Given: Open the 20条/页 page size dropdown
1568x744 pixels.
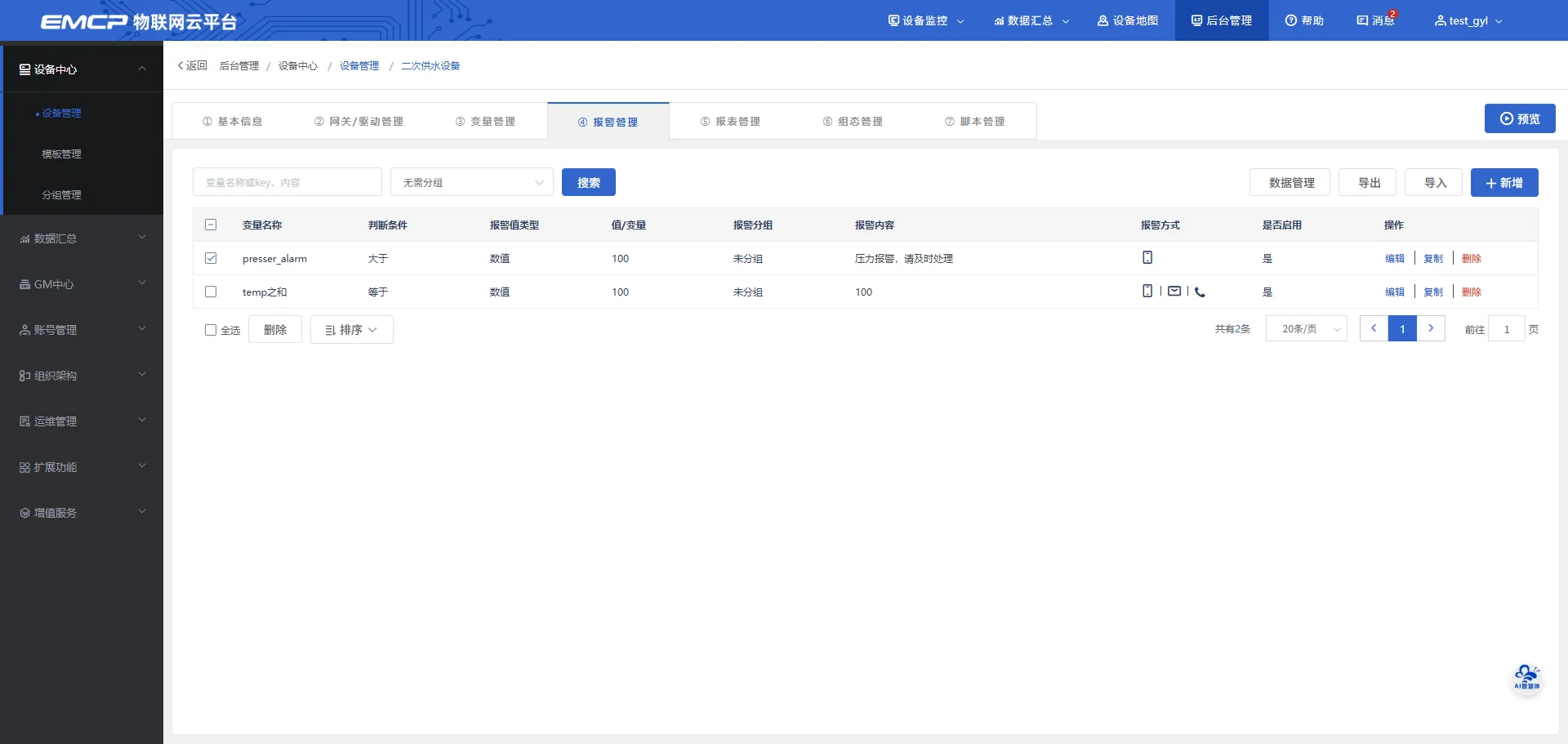Looking at the screenshot, I should pyautogui.click(x=1307, y=329).
